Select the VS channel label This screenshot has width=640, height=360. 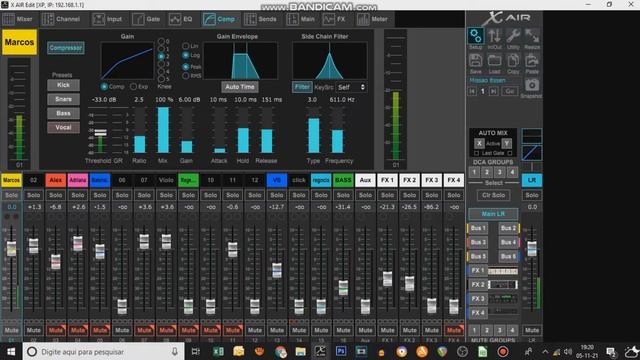[x=277, y=180]
